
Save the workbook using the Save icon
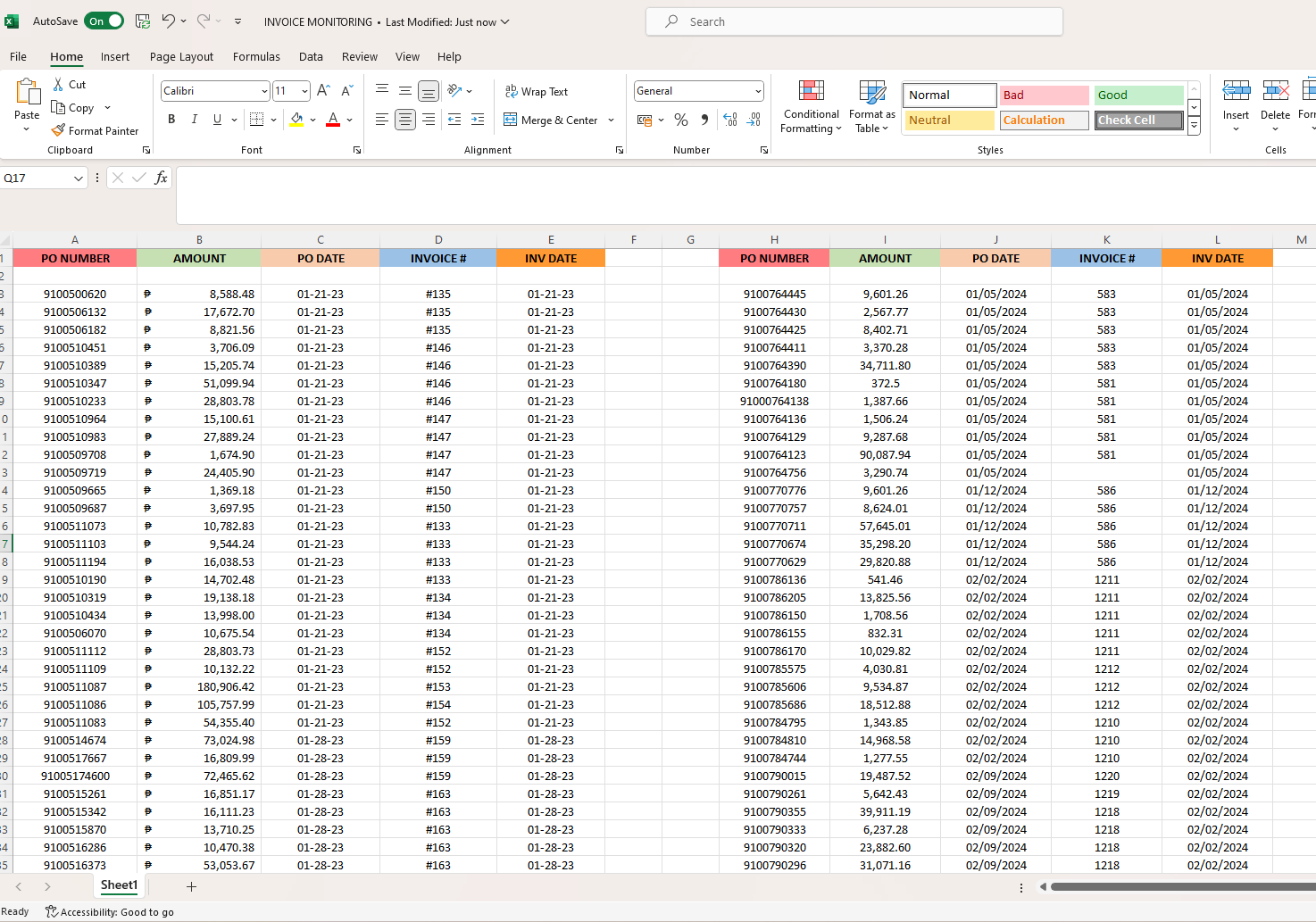[x=143, y=21]
